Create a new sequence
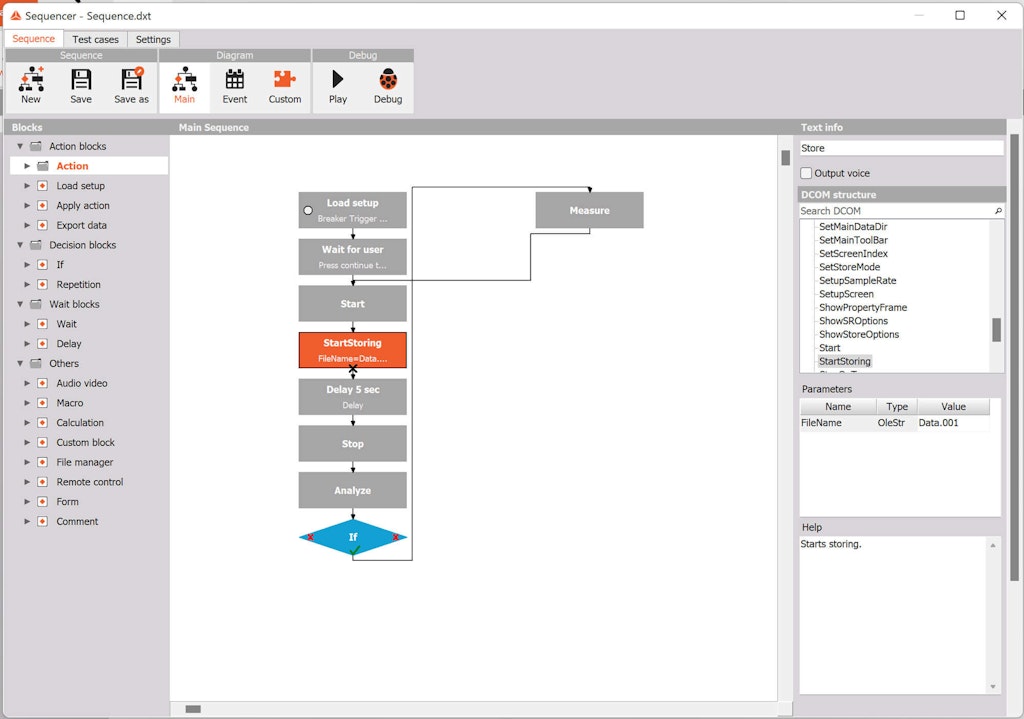The height and width of the screenshot is (719, 1024). coord(31,85)
